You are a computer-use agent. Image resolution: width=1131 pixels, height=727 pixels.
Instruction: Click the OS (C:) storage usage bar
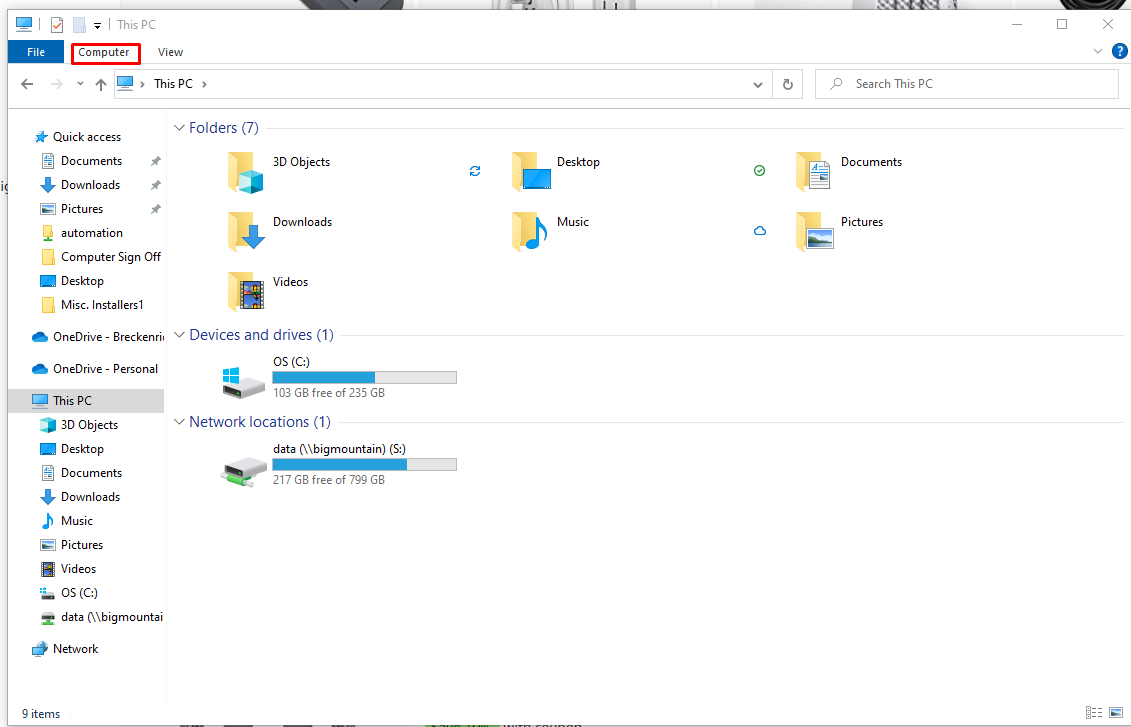click(364, 377)
